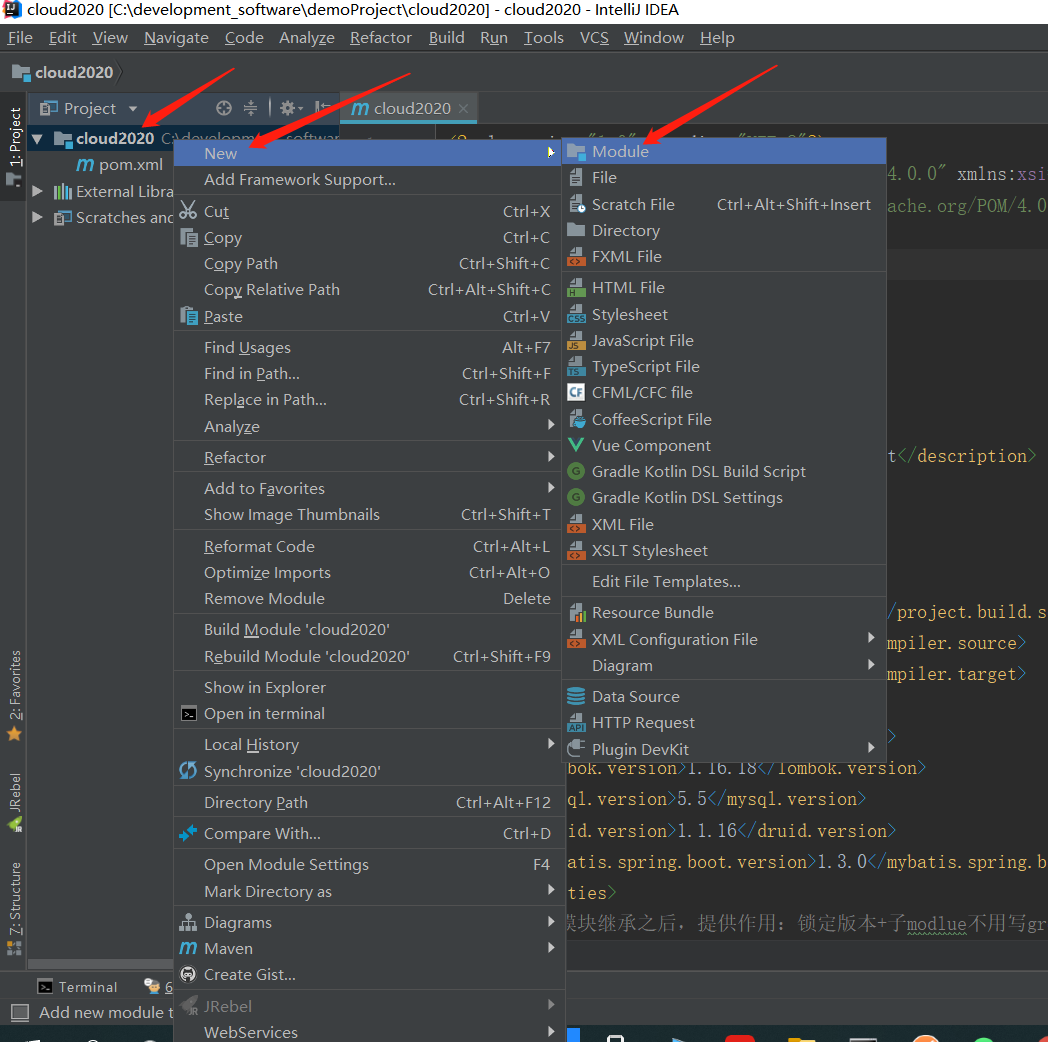1048x1042 pixels.
Task: Toggle the 1: Project side panel
Action: pos(15,145)
